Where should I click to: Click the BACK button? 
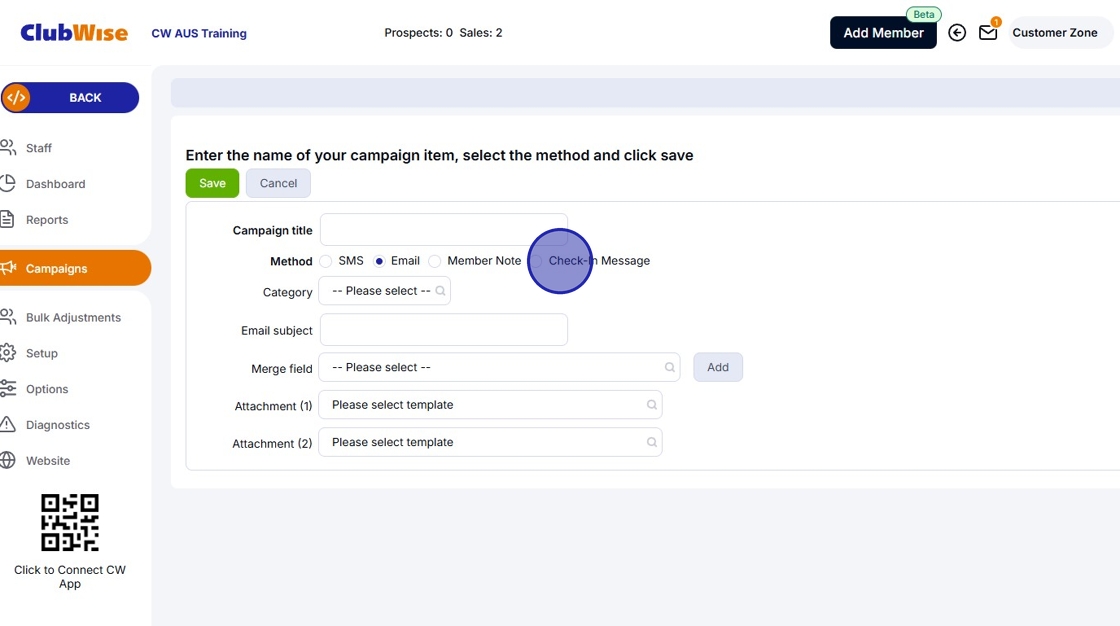(70, 98)
